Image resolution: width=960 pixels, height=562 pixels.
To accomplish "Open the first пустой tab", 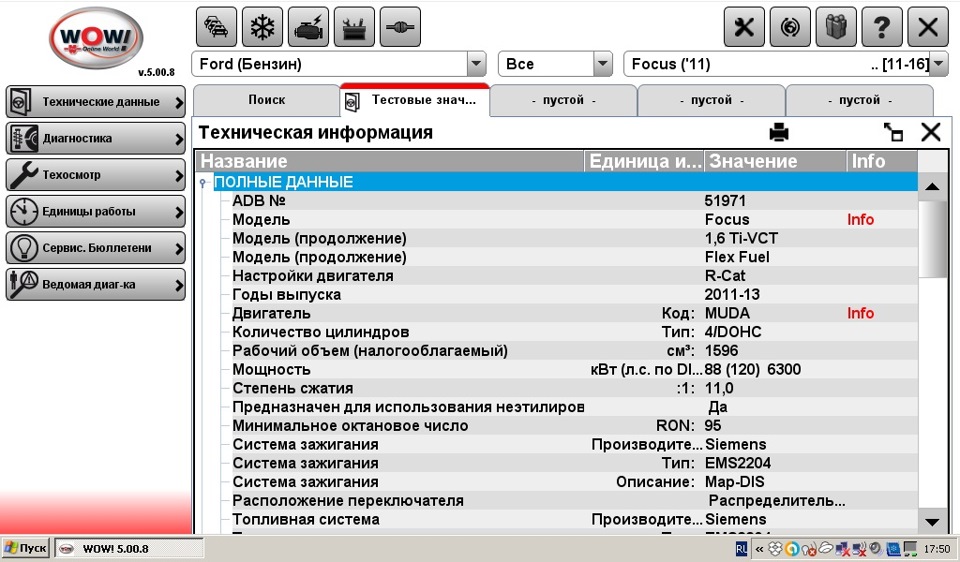I will coord(563,100).
